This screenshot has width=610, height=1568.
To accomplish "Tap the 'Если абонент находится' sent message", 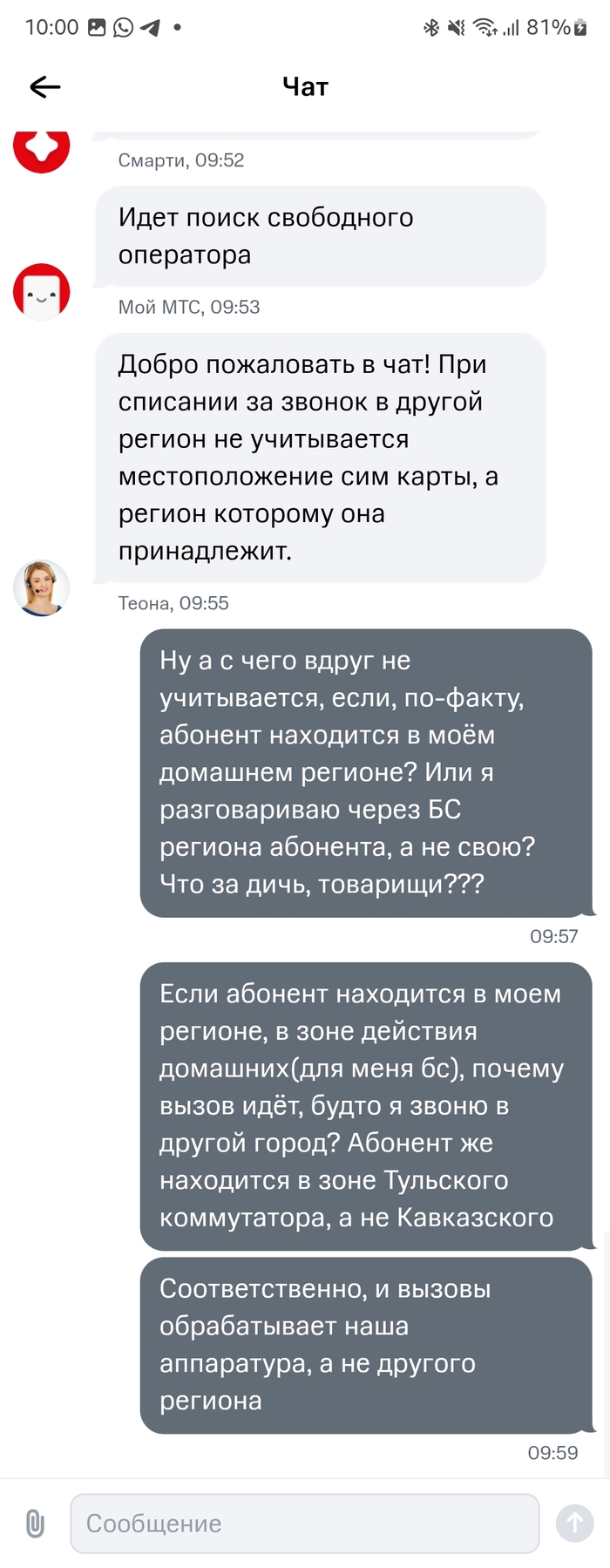I will [366, 1106].
